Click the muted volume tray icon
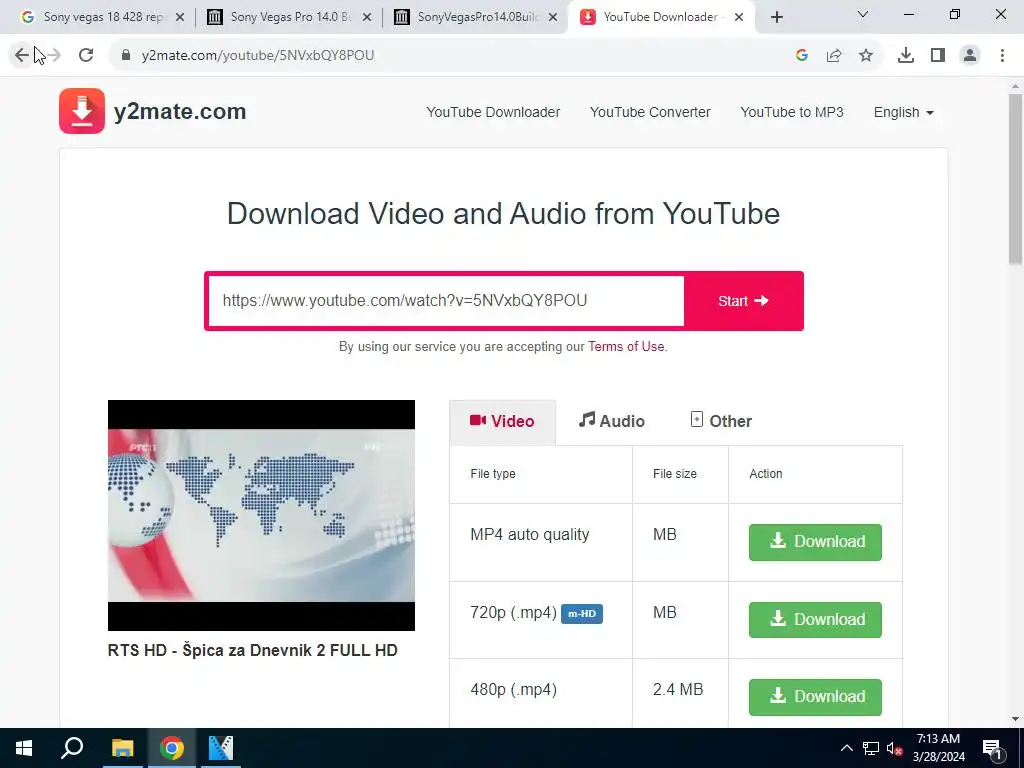 895,749
